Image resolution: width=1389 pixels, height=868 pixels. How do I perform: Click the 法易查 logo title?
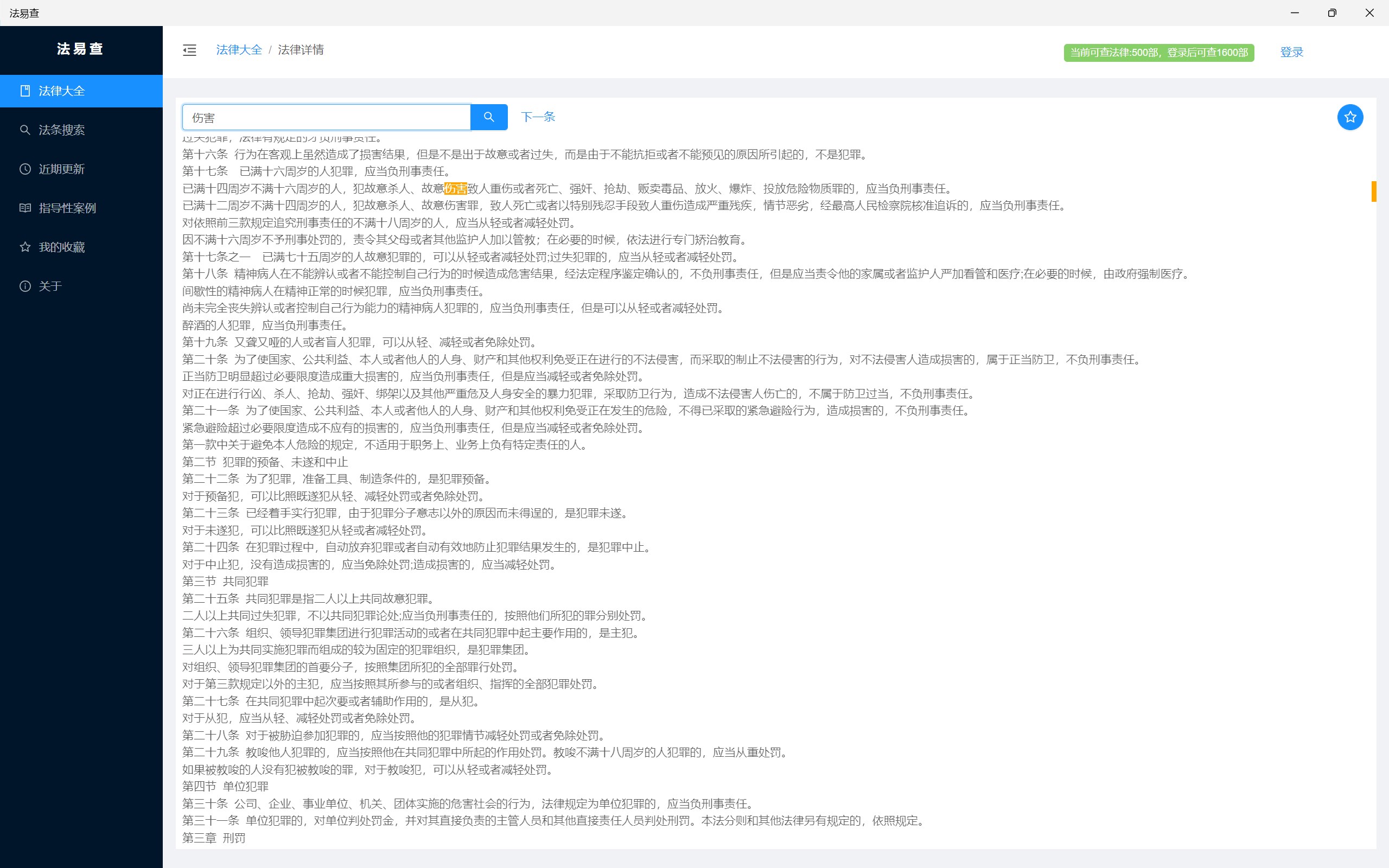80,49
